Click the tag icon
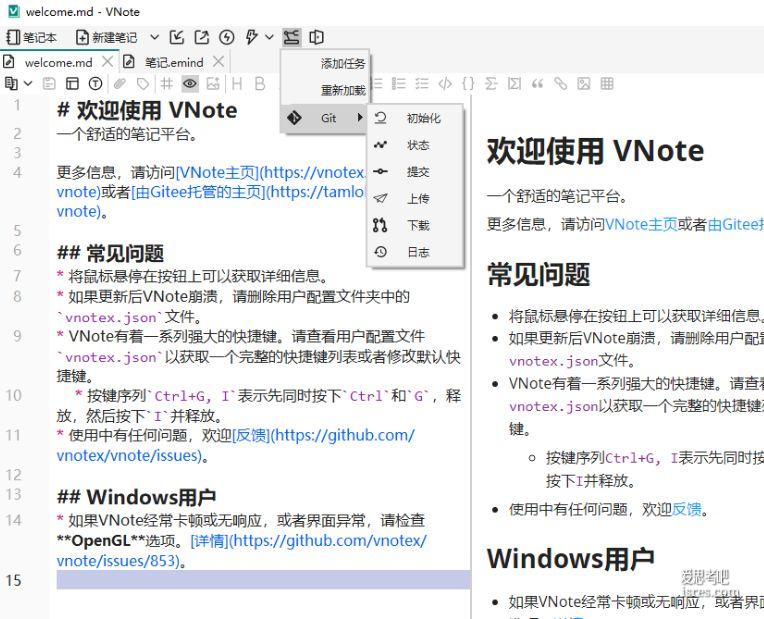764x619 pixels. [x=143, y=84]
